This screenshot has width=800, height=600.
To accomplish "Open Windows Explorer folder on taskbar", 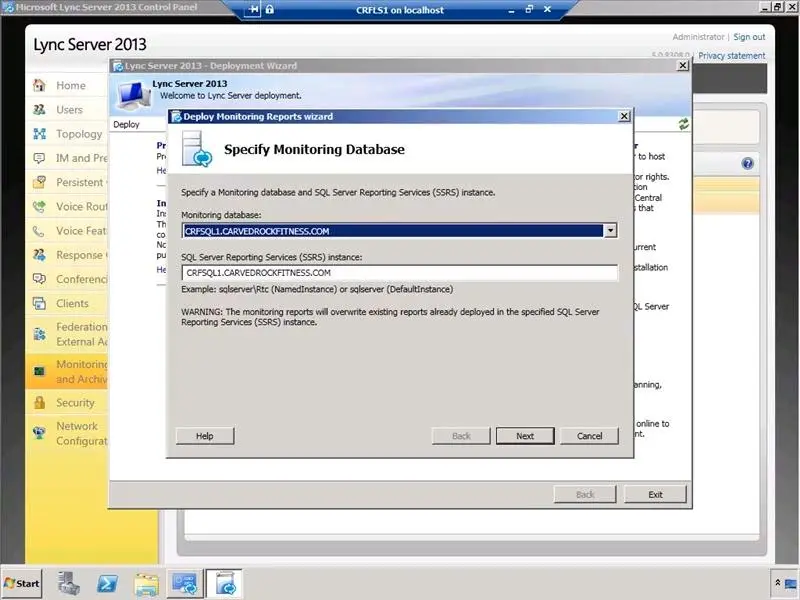I will tap(146, 584).
